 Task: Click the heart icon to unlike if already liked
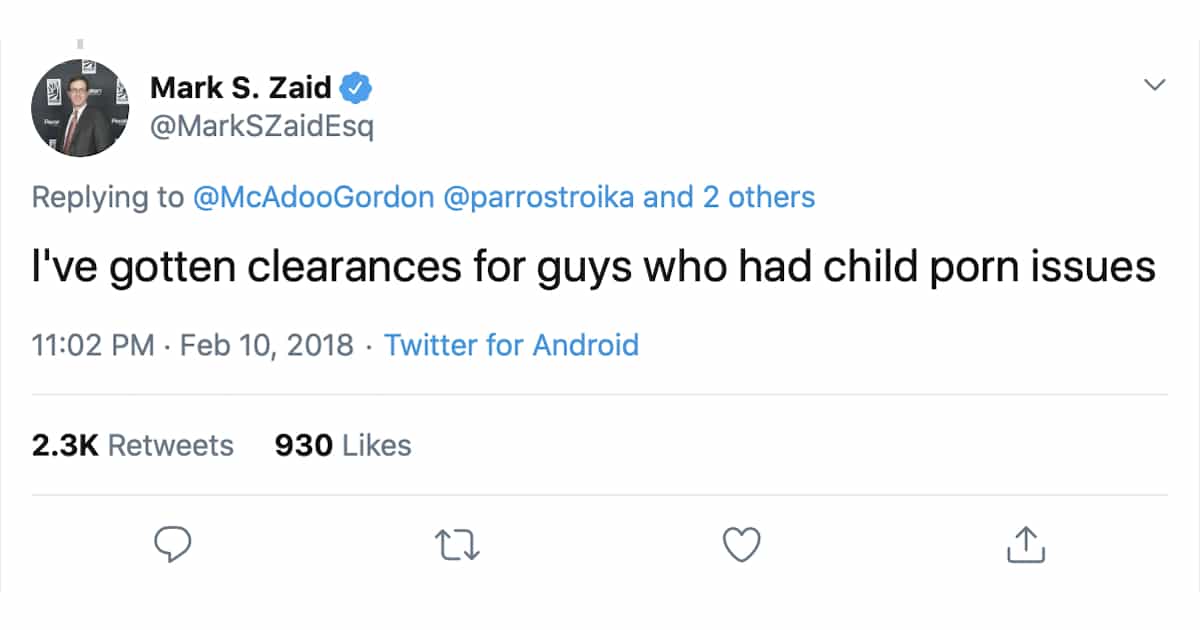click(x=741, y=544)
